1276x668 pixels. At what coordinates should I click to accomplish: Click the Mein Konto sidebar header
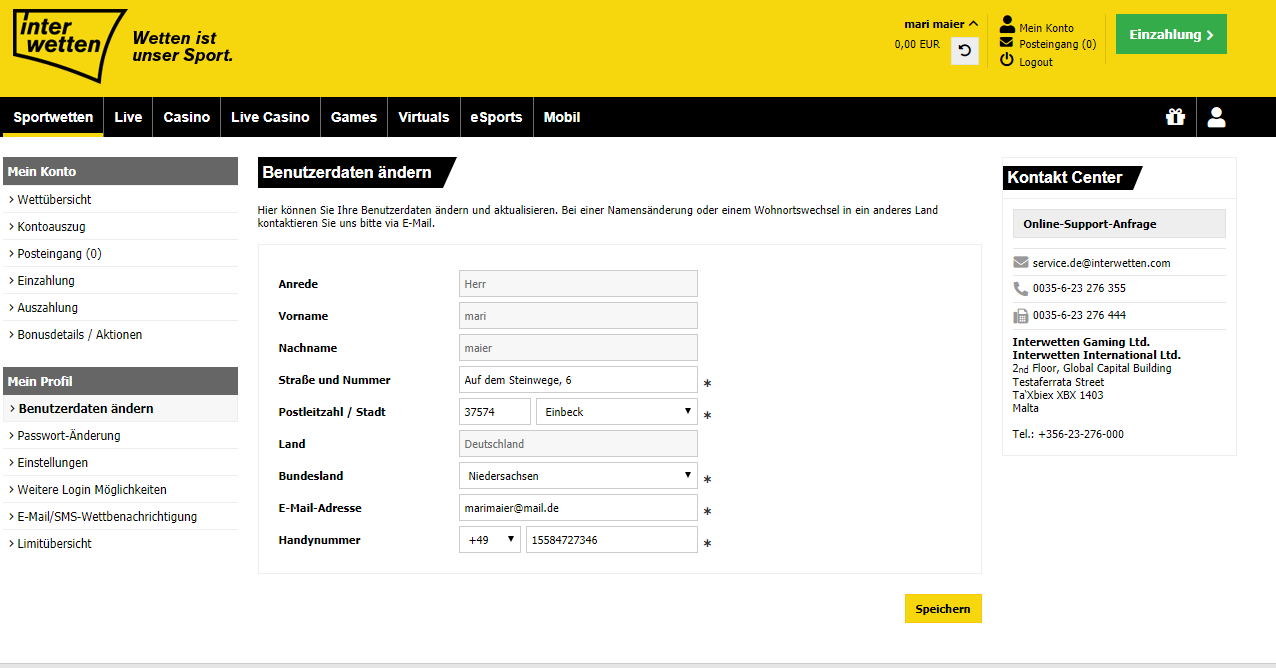120,171
